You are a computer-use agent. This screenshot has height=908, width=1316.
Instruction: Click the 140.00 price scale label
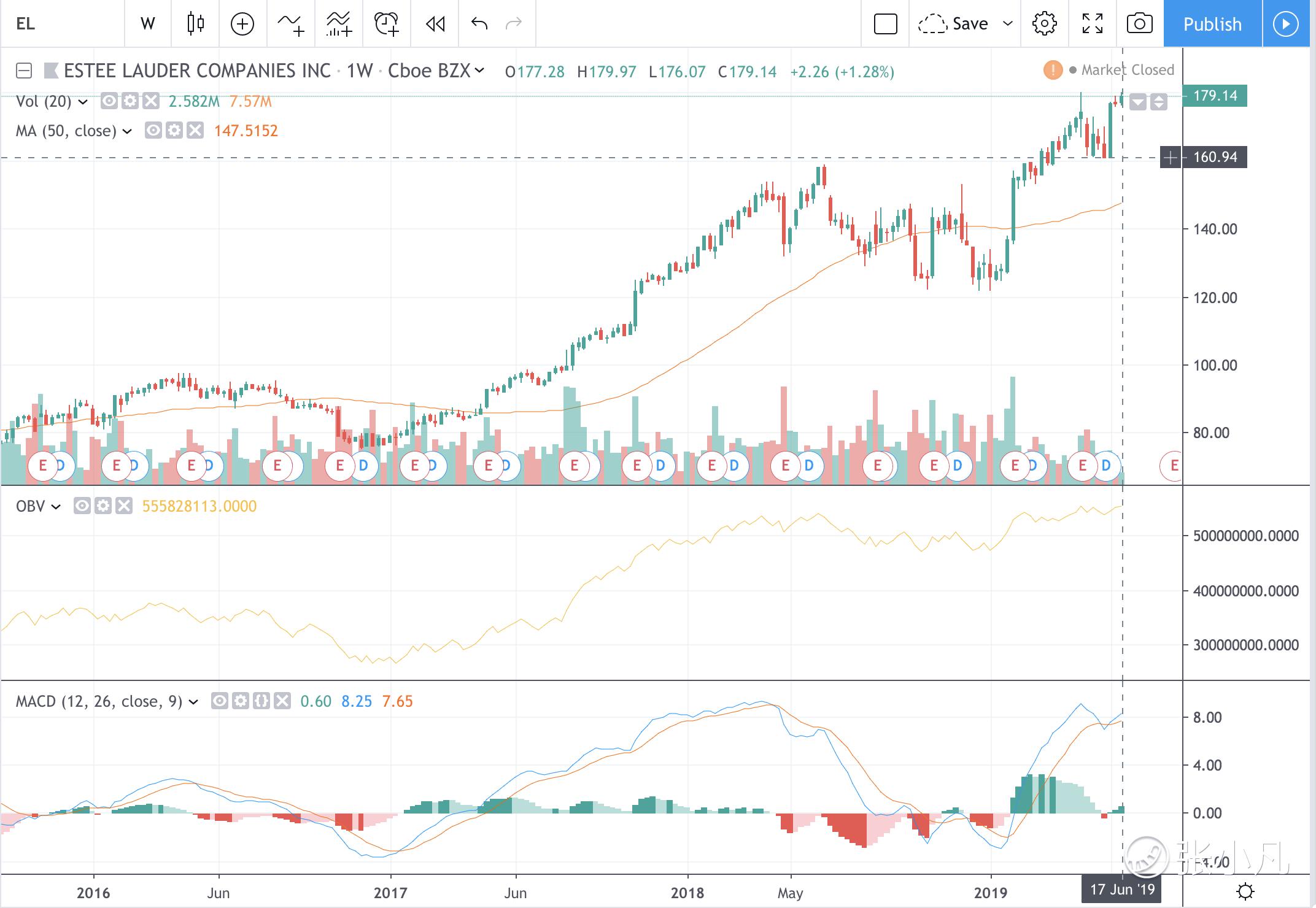click(x=1215, y=229)
